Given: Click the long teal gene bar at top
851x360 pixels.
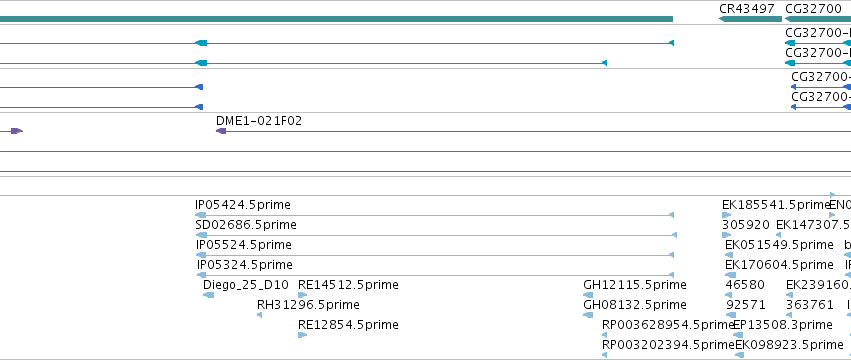Looking at the screenshot, I should click(336, 19).
